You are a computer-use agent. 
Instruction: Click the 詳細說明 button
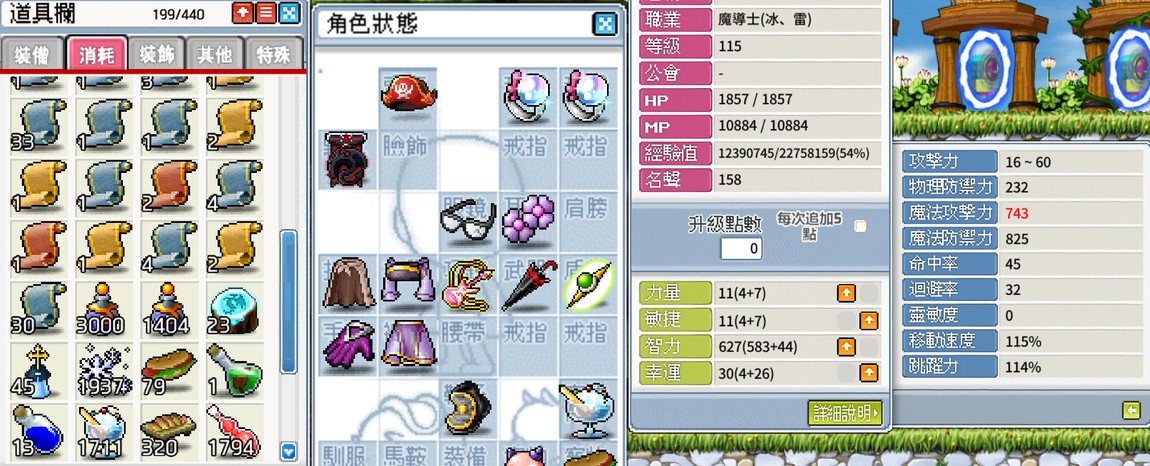pyautogui.click(x=844, y=412)
